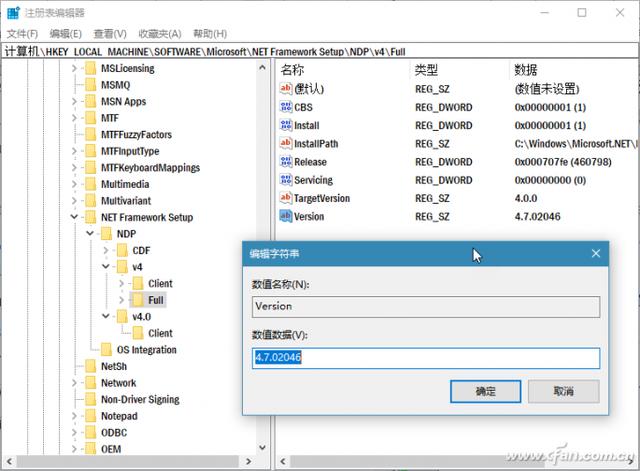Expand the Client key under v4
Screen dimensions: 640x471
point(121,284)
